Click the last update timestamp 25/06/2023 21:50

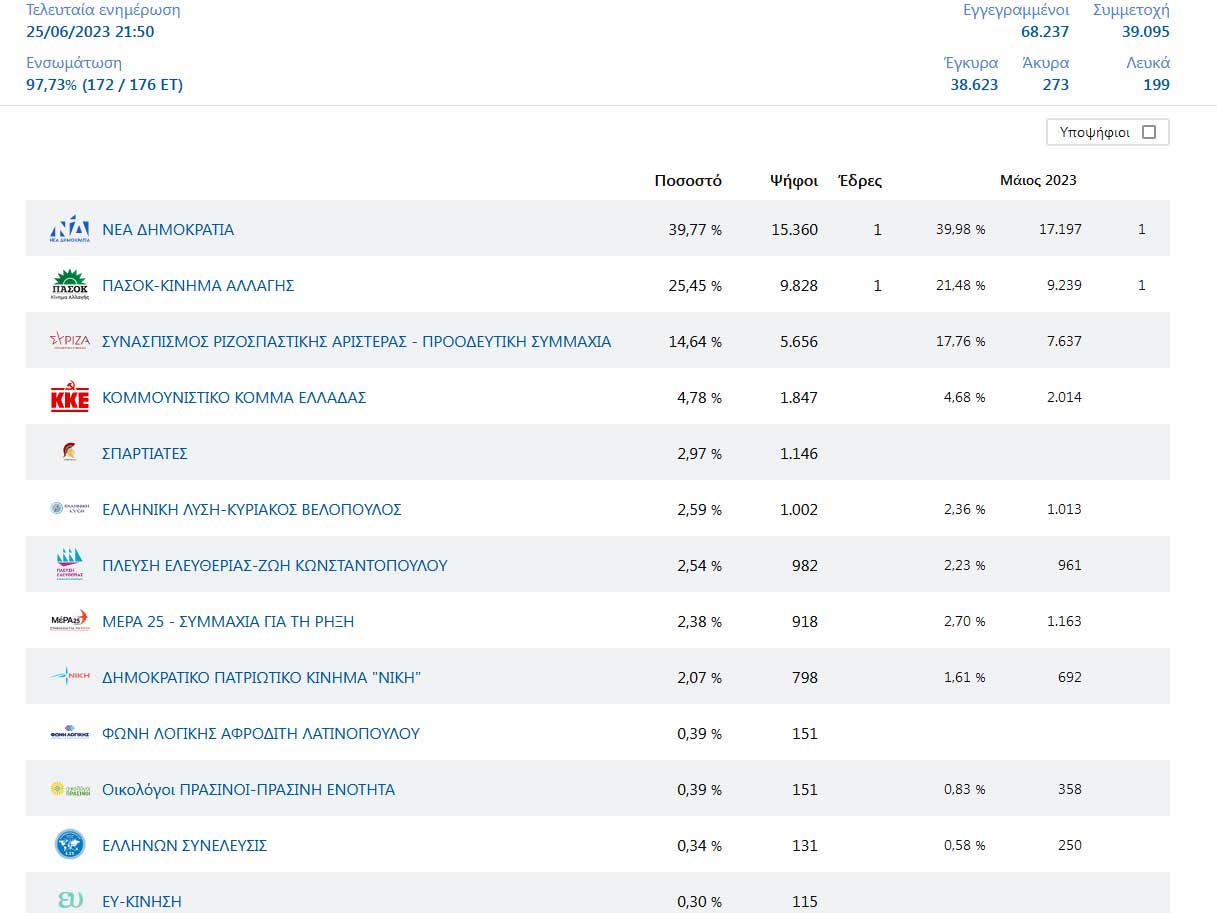pyautogui.click(x=90, y=31)
